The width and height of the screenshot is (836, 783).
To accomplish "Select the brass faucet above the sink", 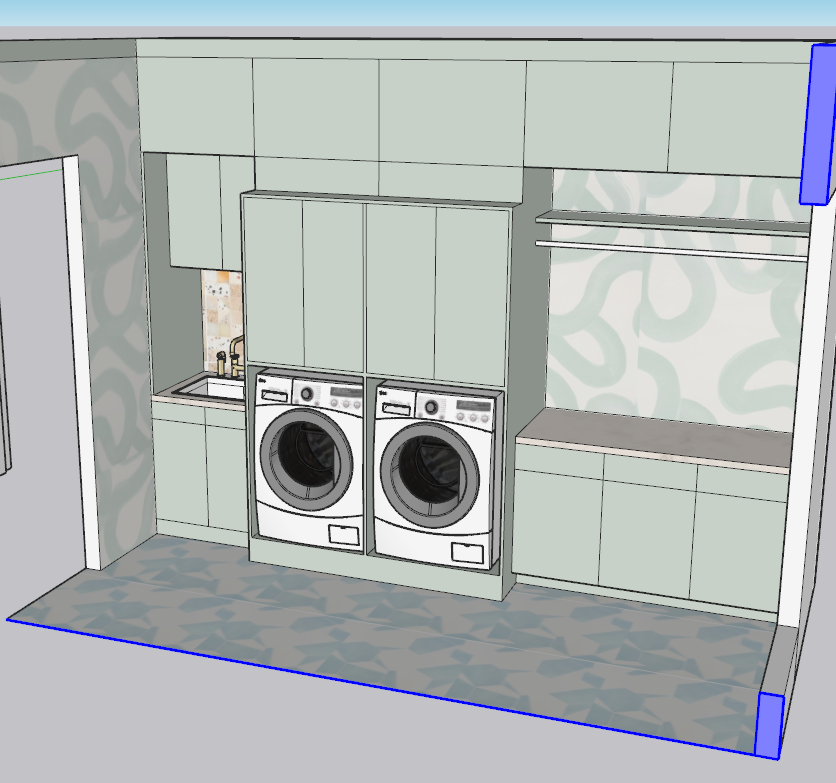I will [x=236, y=354].
